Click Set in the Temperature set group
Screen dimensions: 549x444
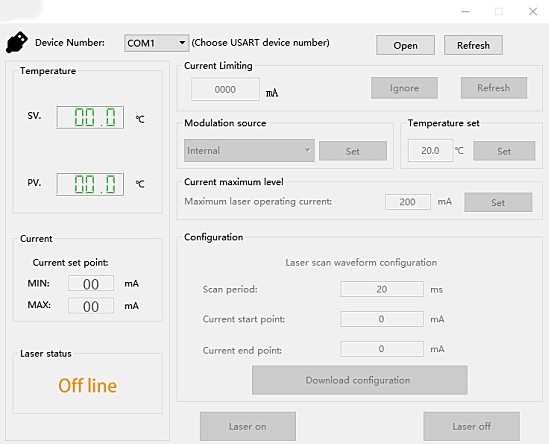[504, 151]
